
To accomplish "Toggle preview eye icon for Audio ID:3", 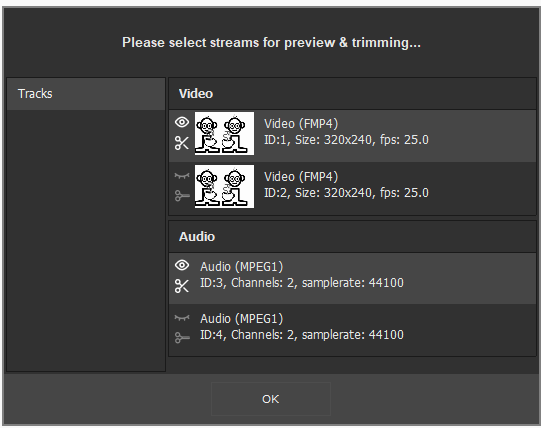I will (182, 265).
